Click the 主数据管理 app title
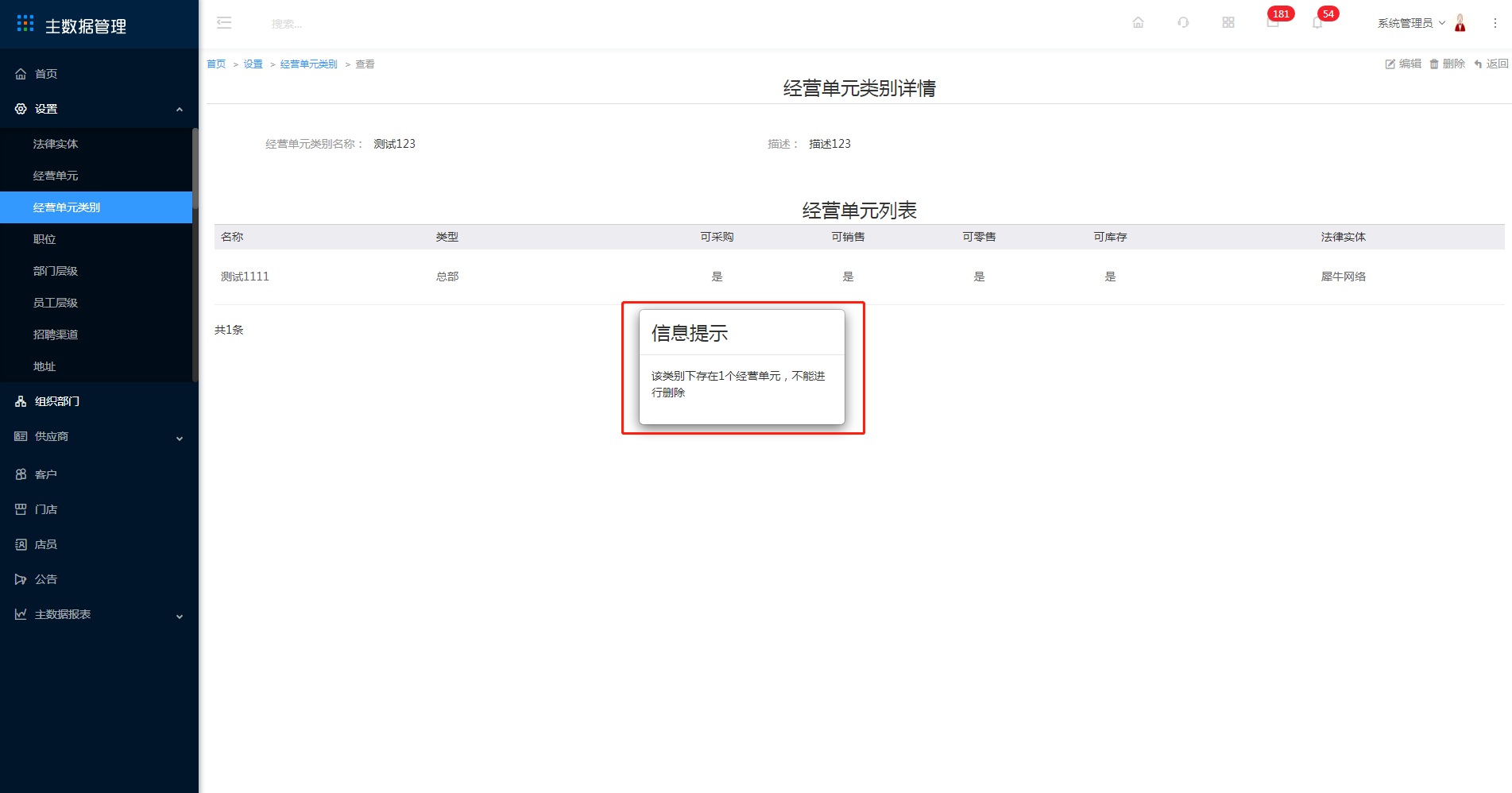Viewport: 1512px width, 793px height. [x=86, y=26]
